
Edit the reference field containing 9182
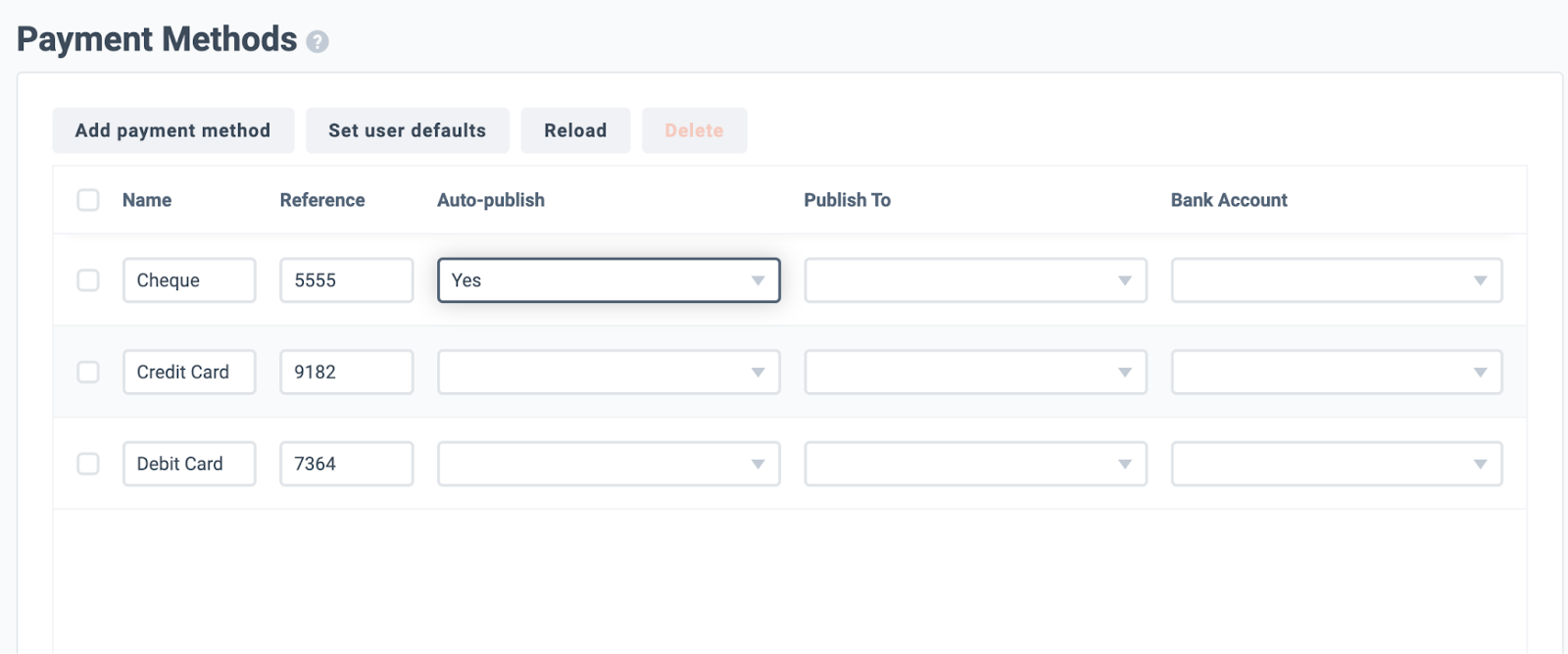pyautogui.click(x=347, y=373)
